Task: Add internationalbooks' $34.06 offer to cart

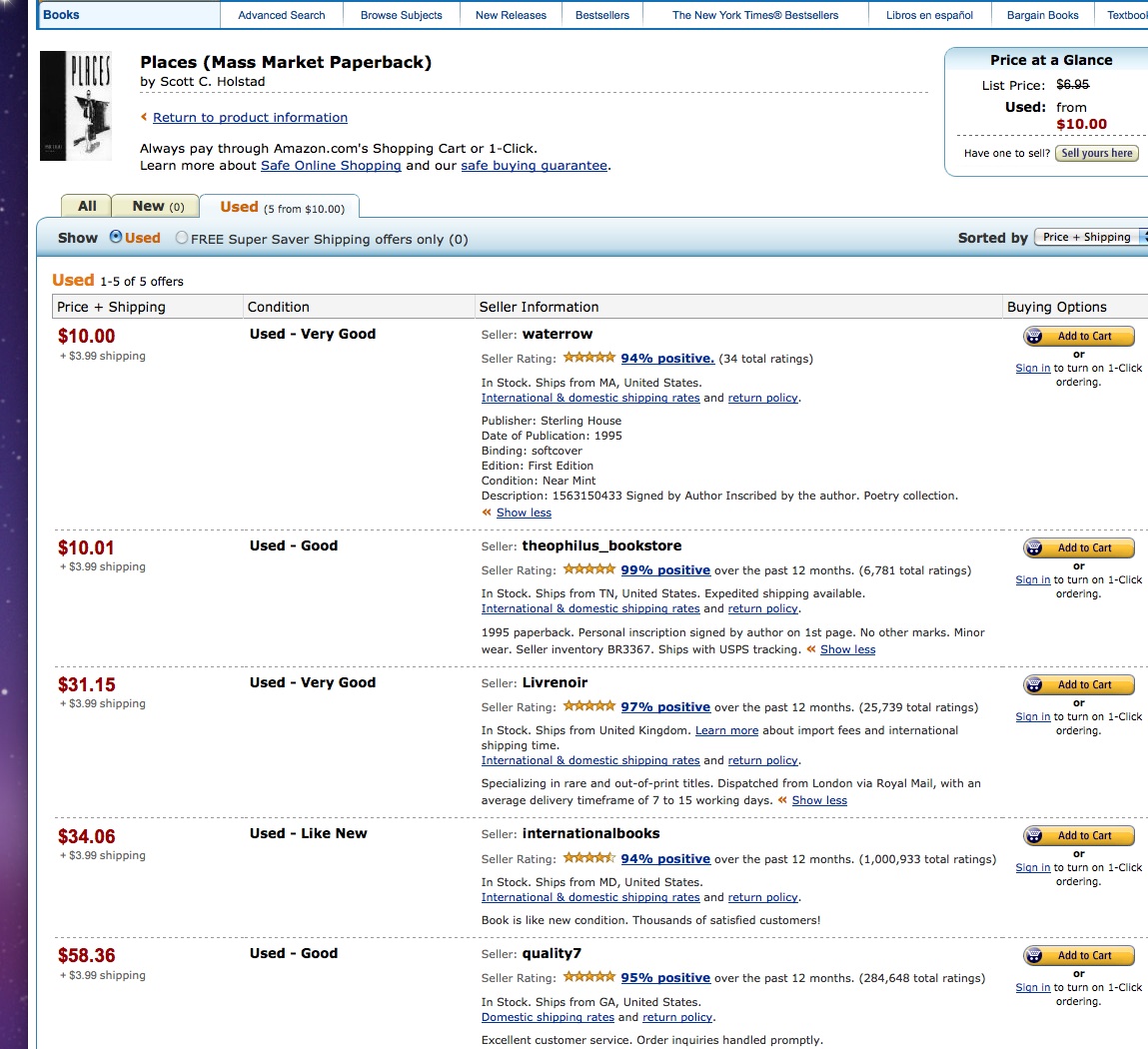Action: pyautogui.click(x=1079, y=836)
